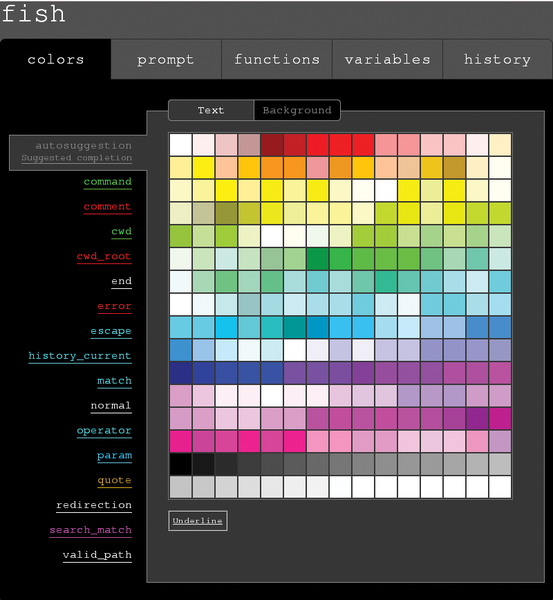The width and height of the screenshot is (553, 600).
Task: Select the autosuggestion setting
Action: click(x=78, y=152)
